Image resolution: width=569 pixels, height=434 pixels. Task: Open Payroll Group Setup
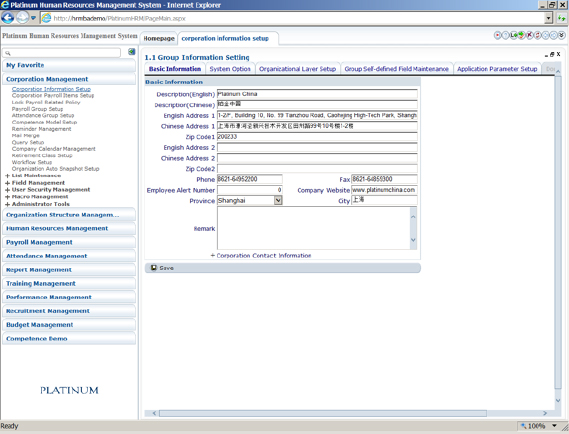point(37,109)
